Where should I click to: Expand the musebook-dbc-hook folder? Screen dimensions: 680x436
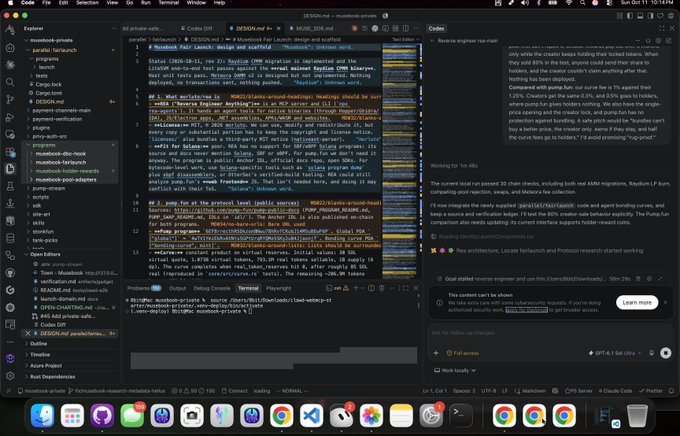(61, 154)
